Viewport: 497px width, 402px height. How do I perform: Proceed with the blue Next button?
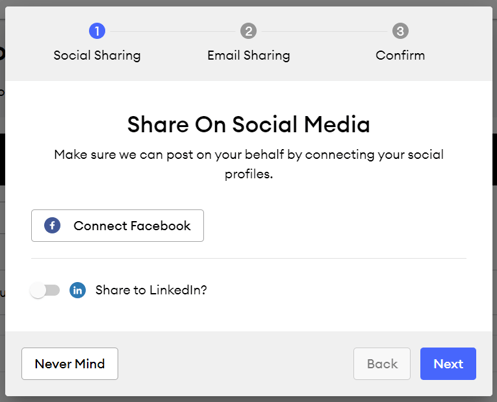pos(448,364)
